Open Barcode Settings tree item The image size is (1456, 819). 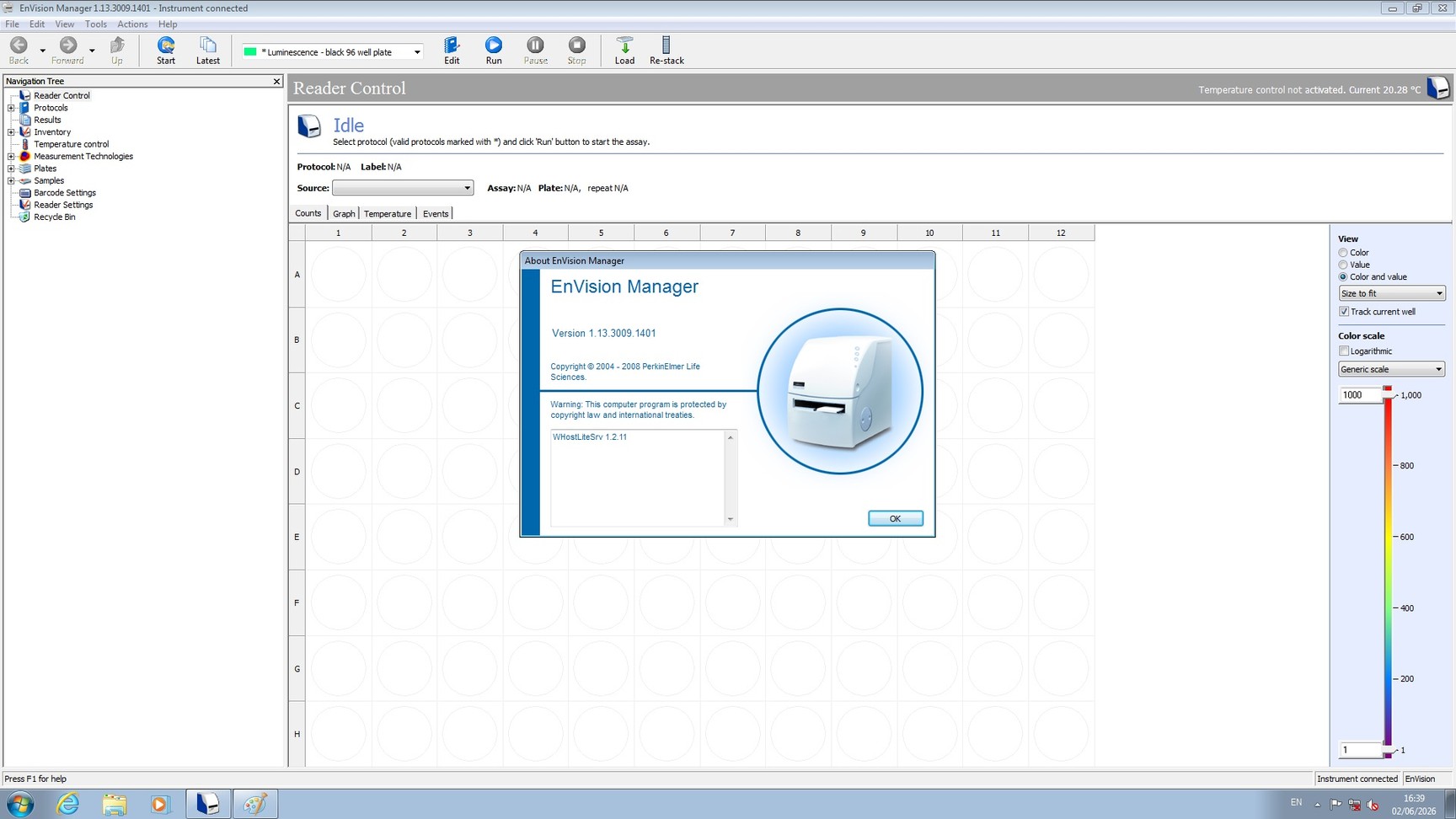pyautogui.click(x=65, y=193)
